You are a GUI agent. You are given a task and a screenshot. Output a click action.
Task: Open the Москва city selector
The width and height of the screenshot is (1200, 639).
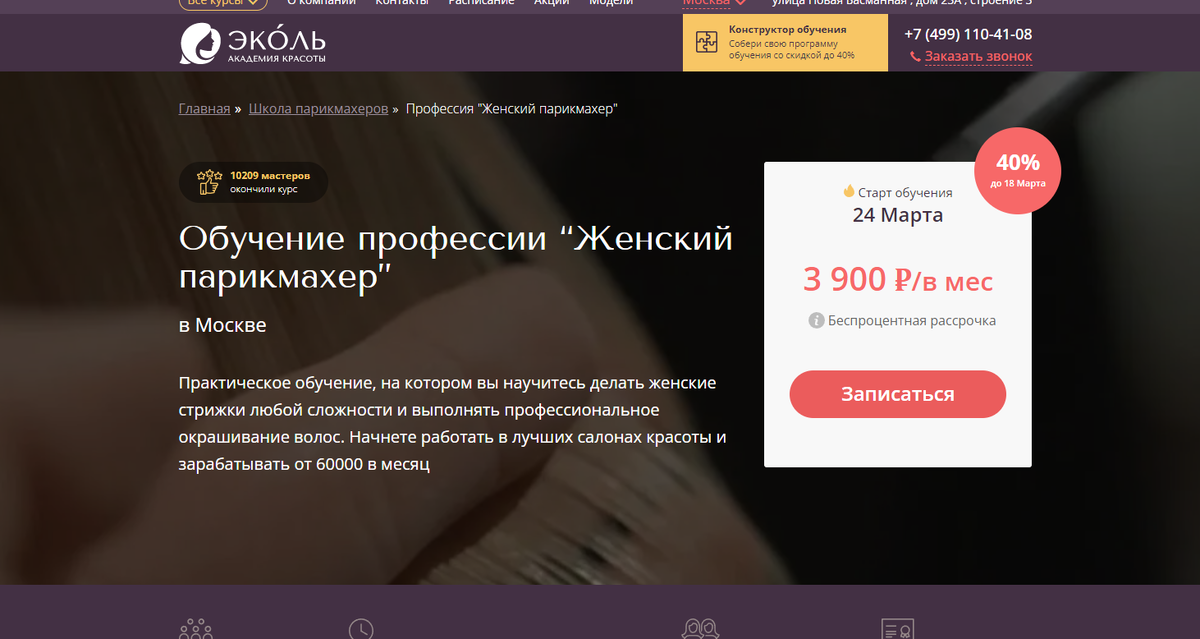coord(714,3)
